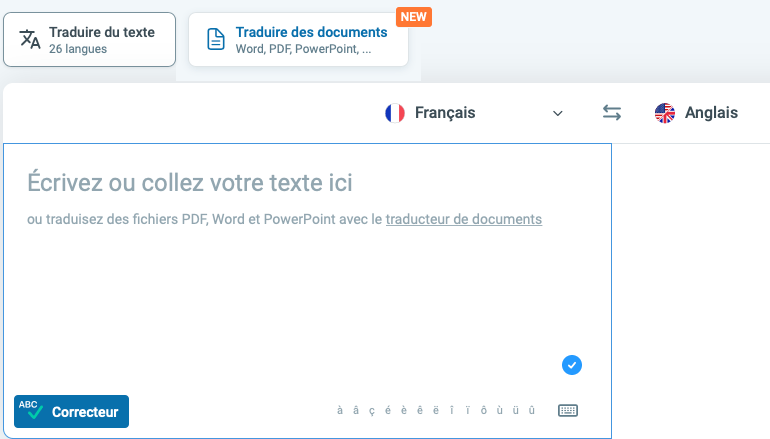Screen dimensions: 770x439
Task: Click the UK flag icon
Action: tap(665, 113)
